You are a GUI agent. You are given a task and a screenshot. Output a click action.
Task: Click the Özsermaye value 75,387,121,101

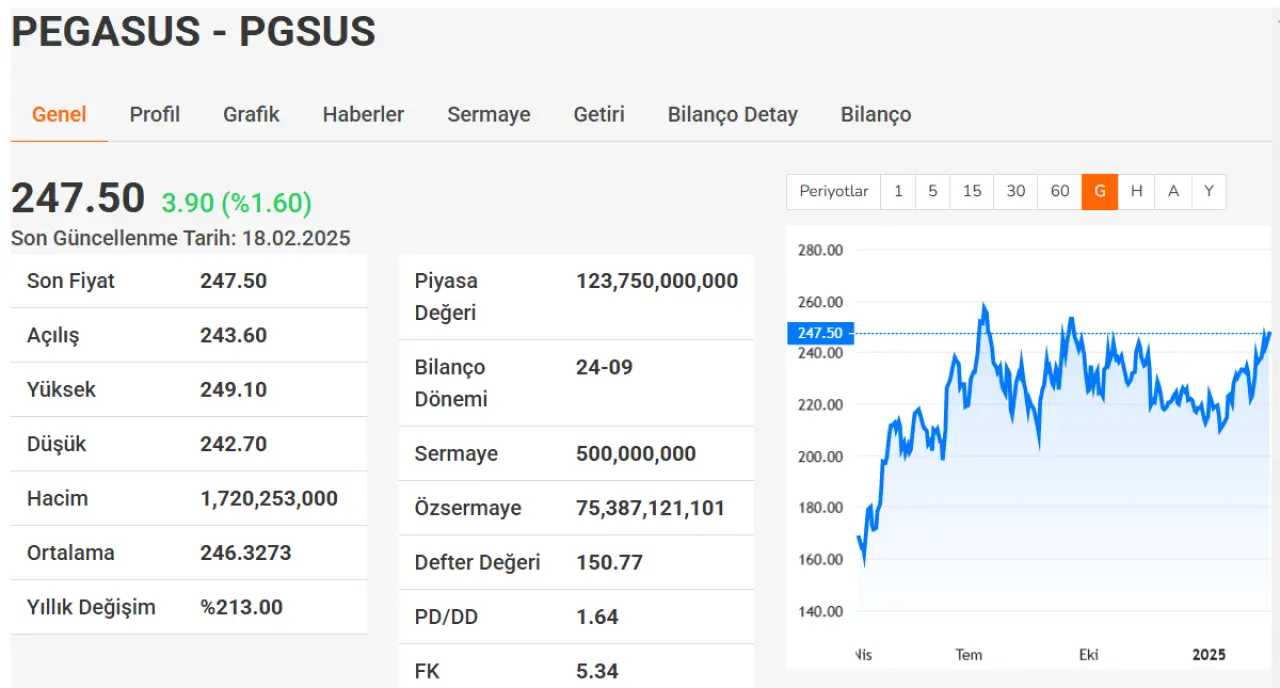click(x=650, y=508)
